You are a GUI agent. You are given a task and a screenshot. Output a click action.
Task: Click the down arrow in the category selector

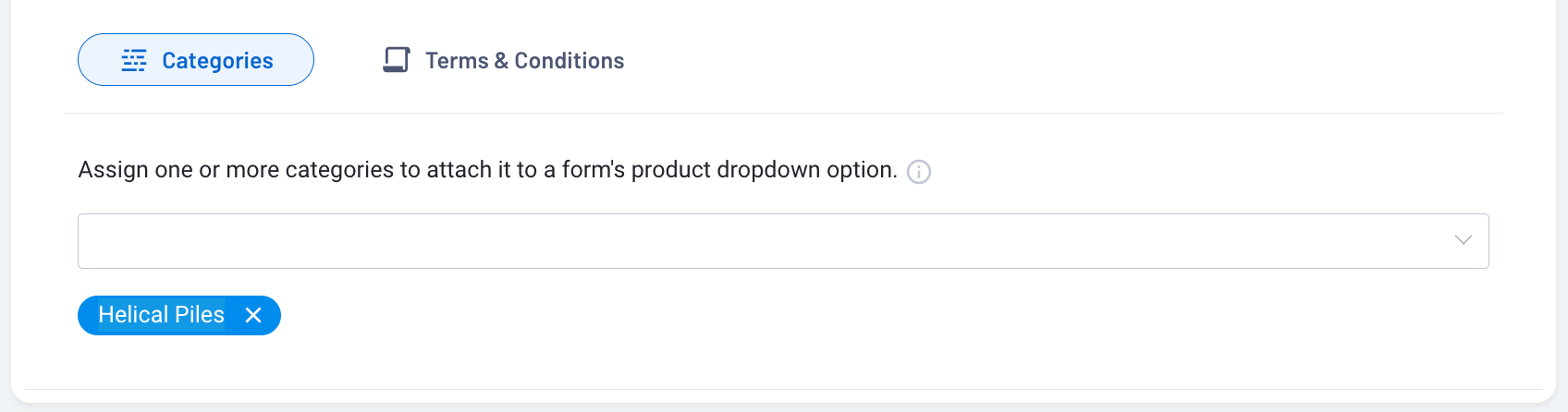[x=1463, y=240]
